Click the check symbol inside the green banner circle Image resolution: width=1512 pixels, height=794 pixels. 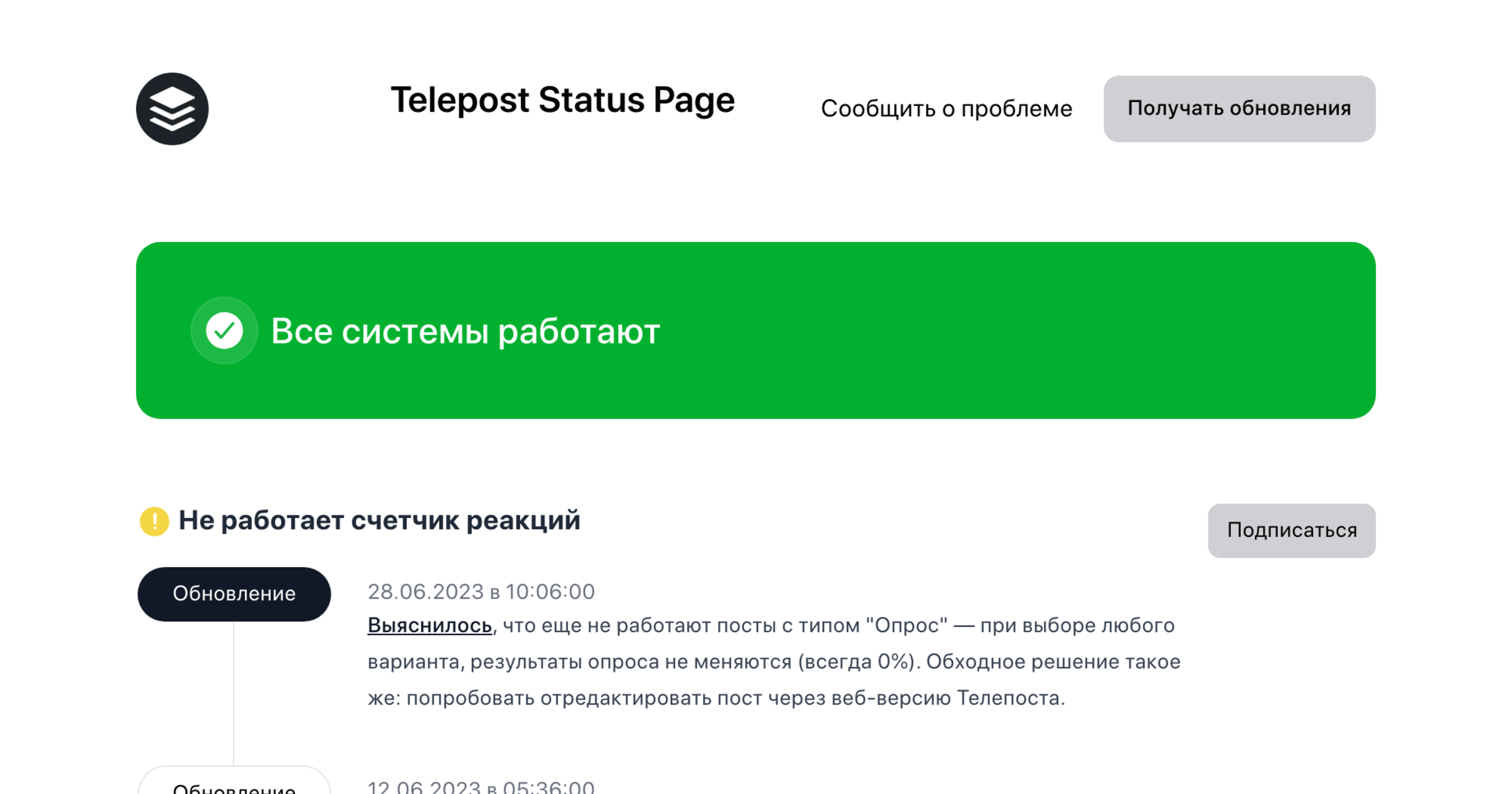224,330
